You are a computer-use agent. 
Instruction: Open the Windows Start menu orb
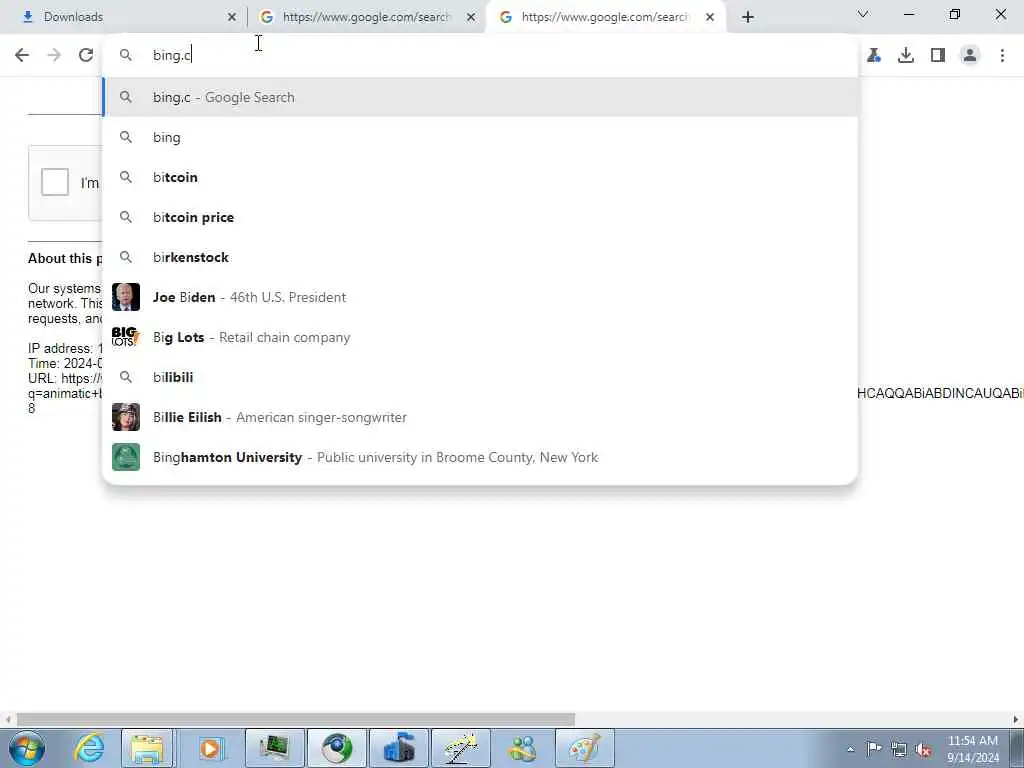[x=27, y=748]
